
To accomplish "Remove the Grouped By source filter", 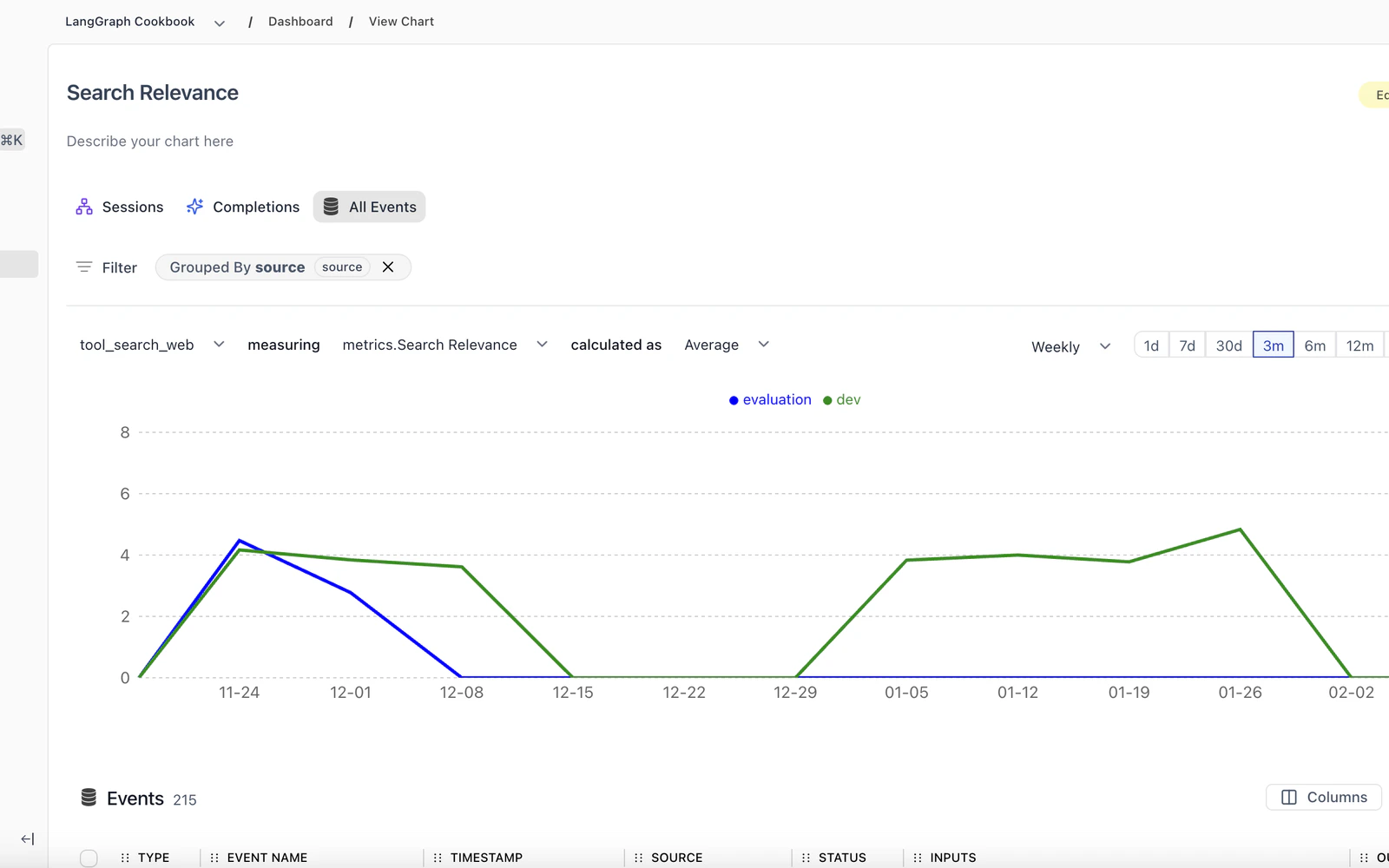I will point(388,267).
